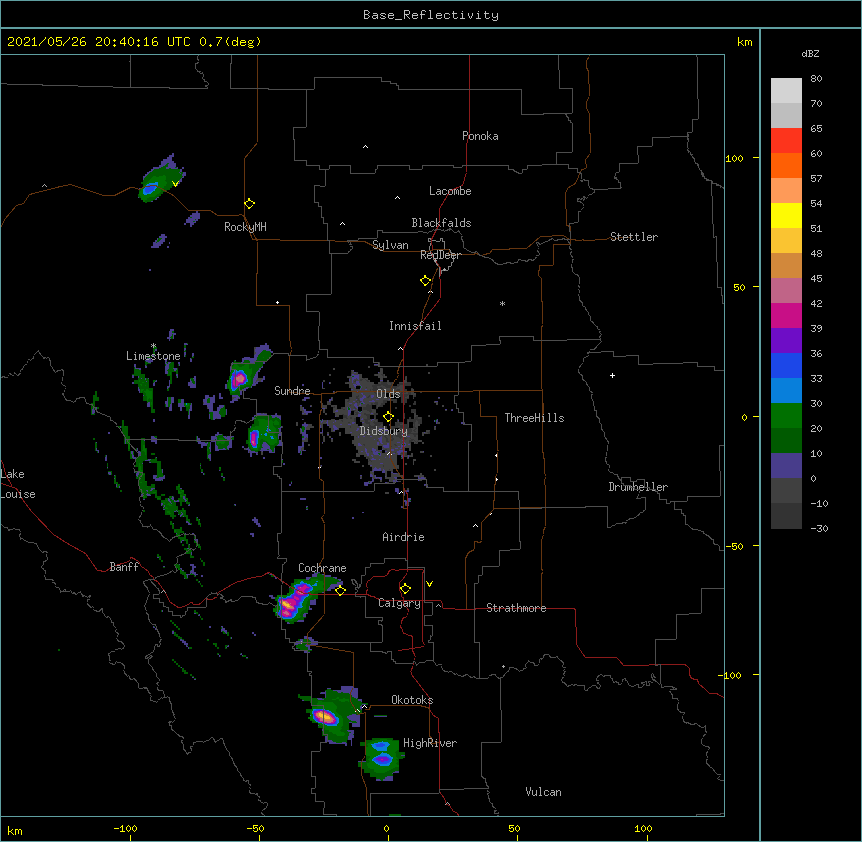Select the yellow diamond marker above Calgary
862x842 pixels.
point(405,589)
